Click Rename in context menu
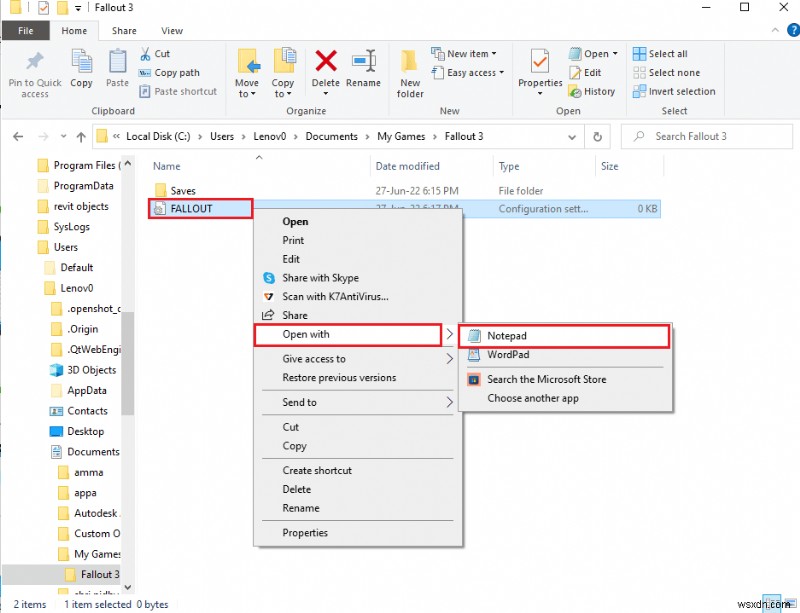Image resolution: width=800 pixels, height=613 pixels. [x=301, y=508]
